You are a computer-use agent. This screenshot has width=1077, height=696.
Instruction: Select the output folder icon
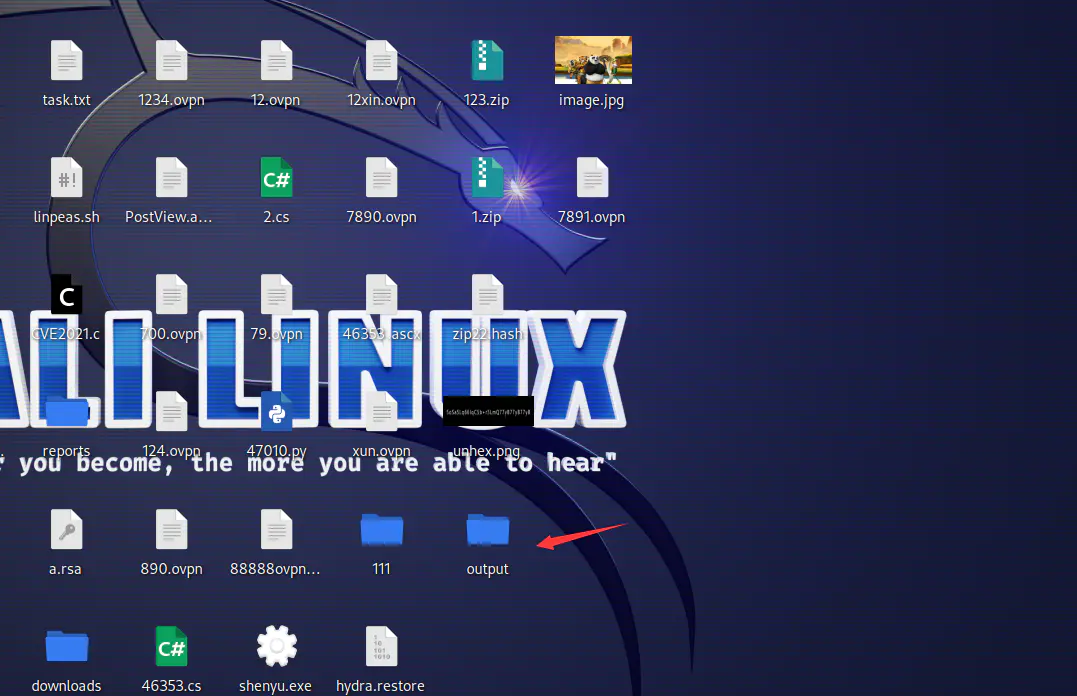488,530
